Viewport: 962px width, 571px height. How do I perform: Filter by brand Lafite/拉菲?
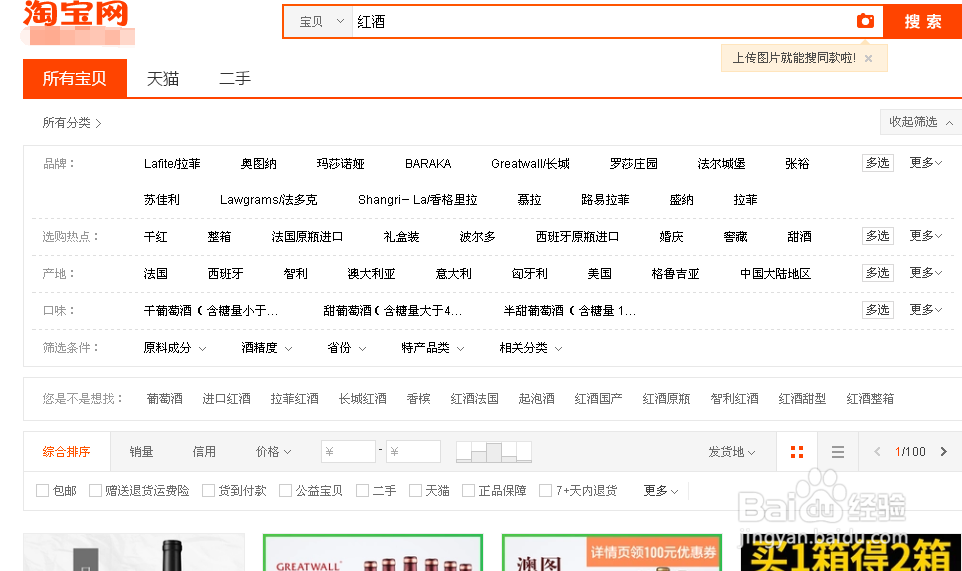tap(172, 164)
